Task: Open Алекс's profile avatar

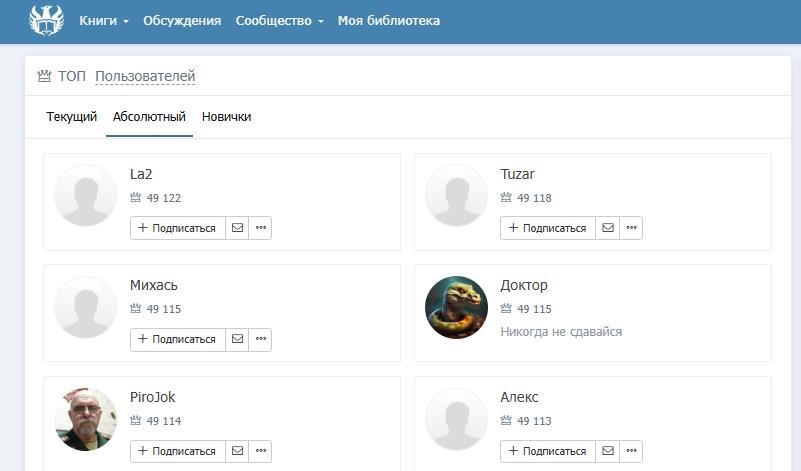Action: pyautogui.click(x=456, y=419)
